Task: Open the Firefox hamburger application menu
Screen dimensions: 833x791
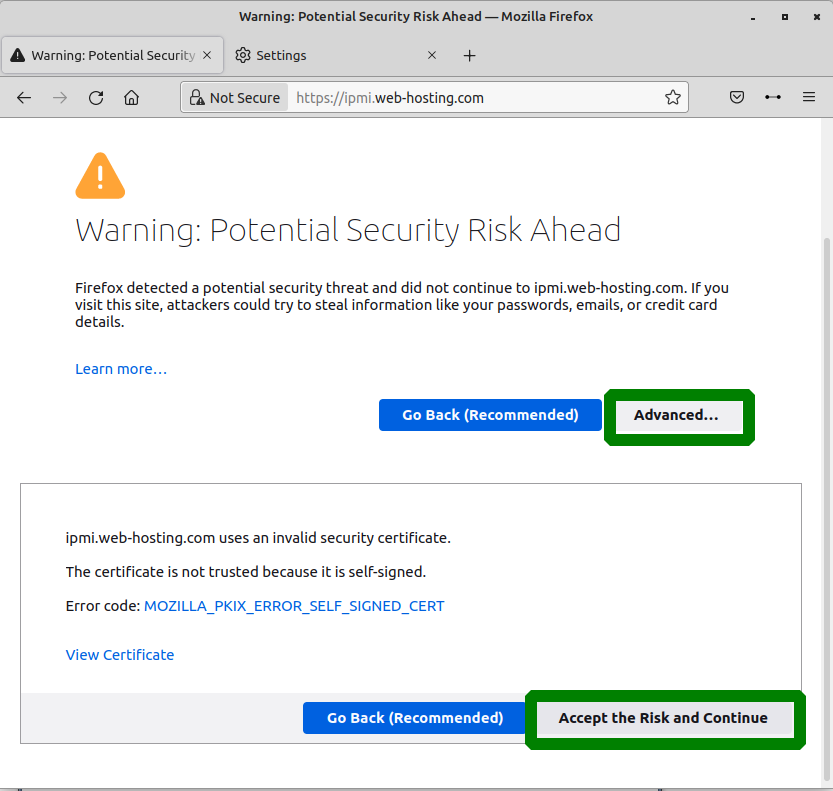Action: [809, 98]
